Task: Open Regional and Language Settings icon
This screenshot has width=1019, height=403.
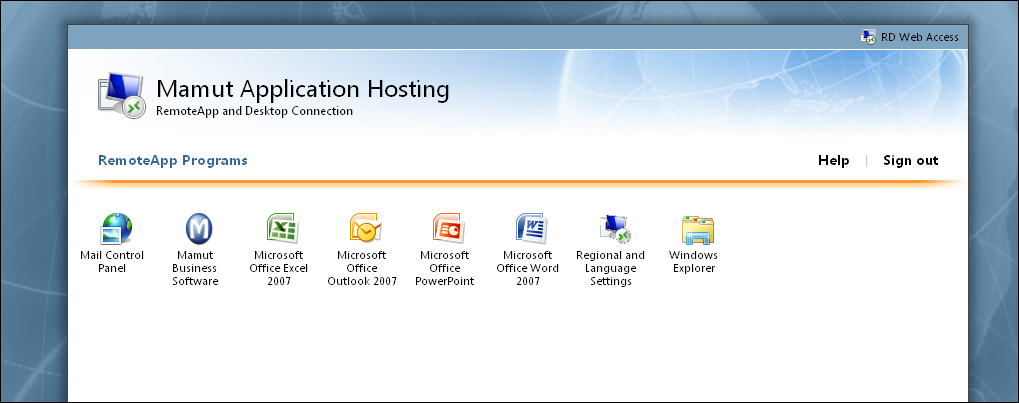Action: point(615,229)
